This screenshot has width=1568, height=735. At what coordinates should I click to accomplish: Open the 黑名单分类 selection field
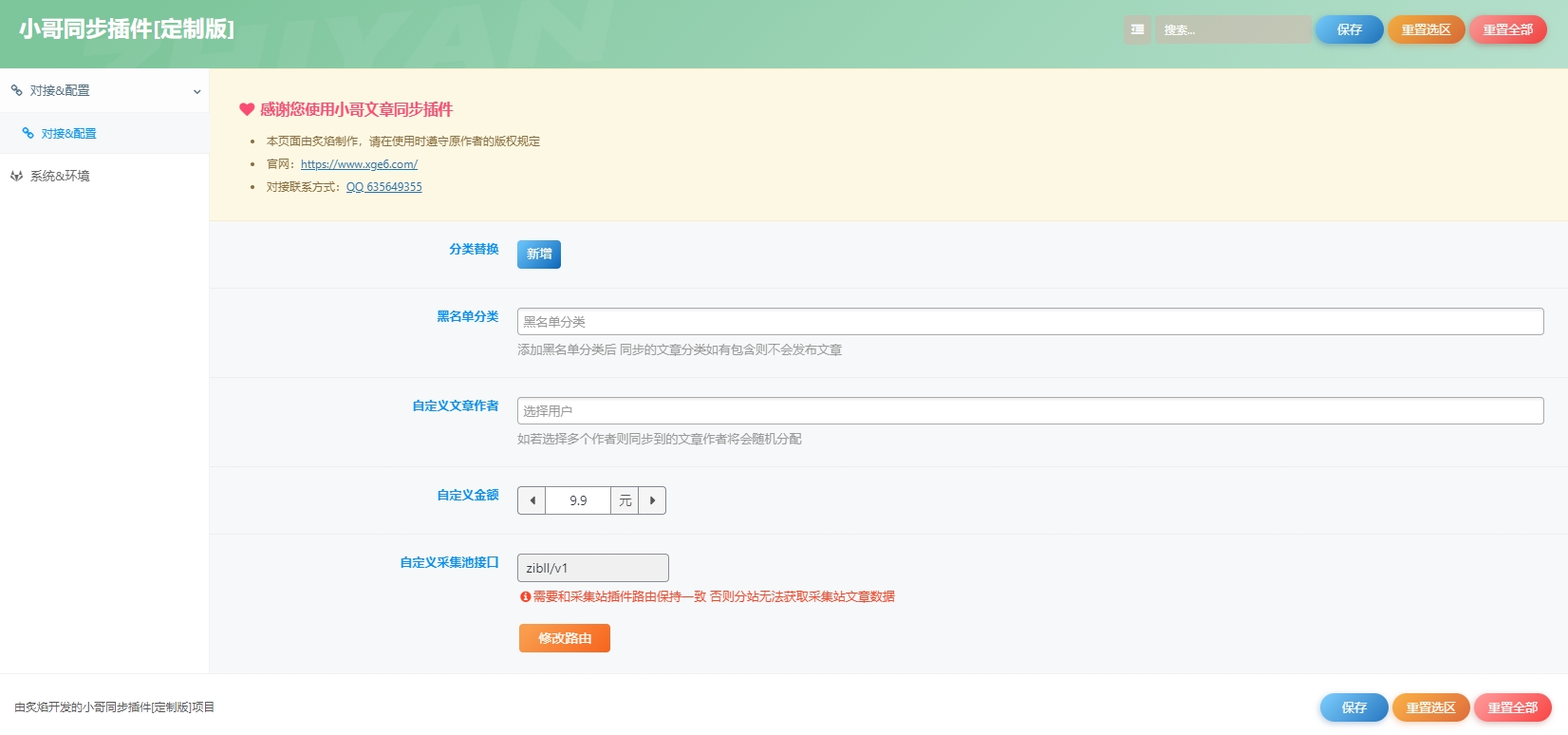[x=1030, y=322]
